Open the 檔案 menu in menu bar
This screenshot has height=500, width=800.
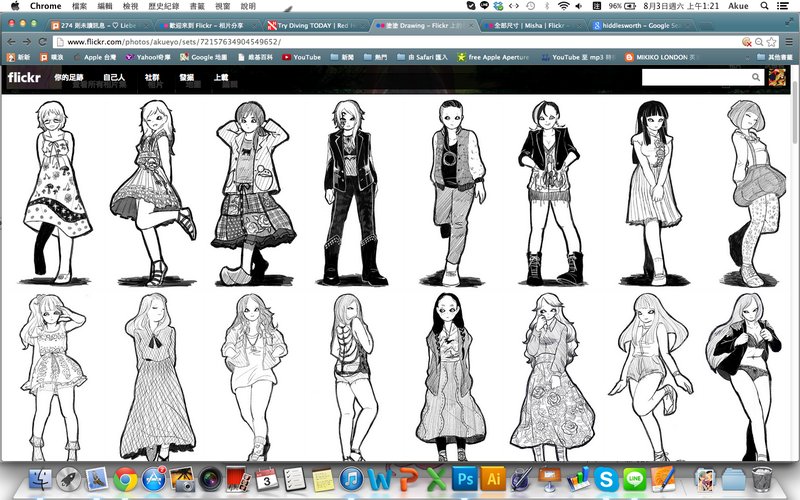(79, 6)
